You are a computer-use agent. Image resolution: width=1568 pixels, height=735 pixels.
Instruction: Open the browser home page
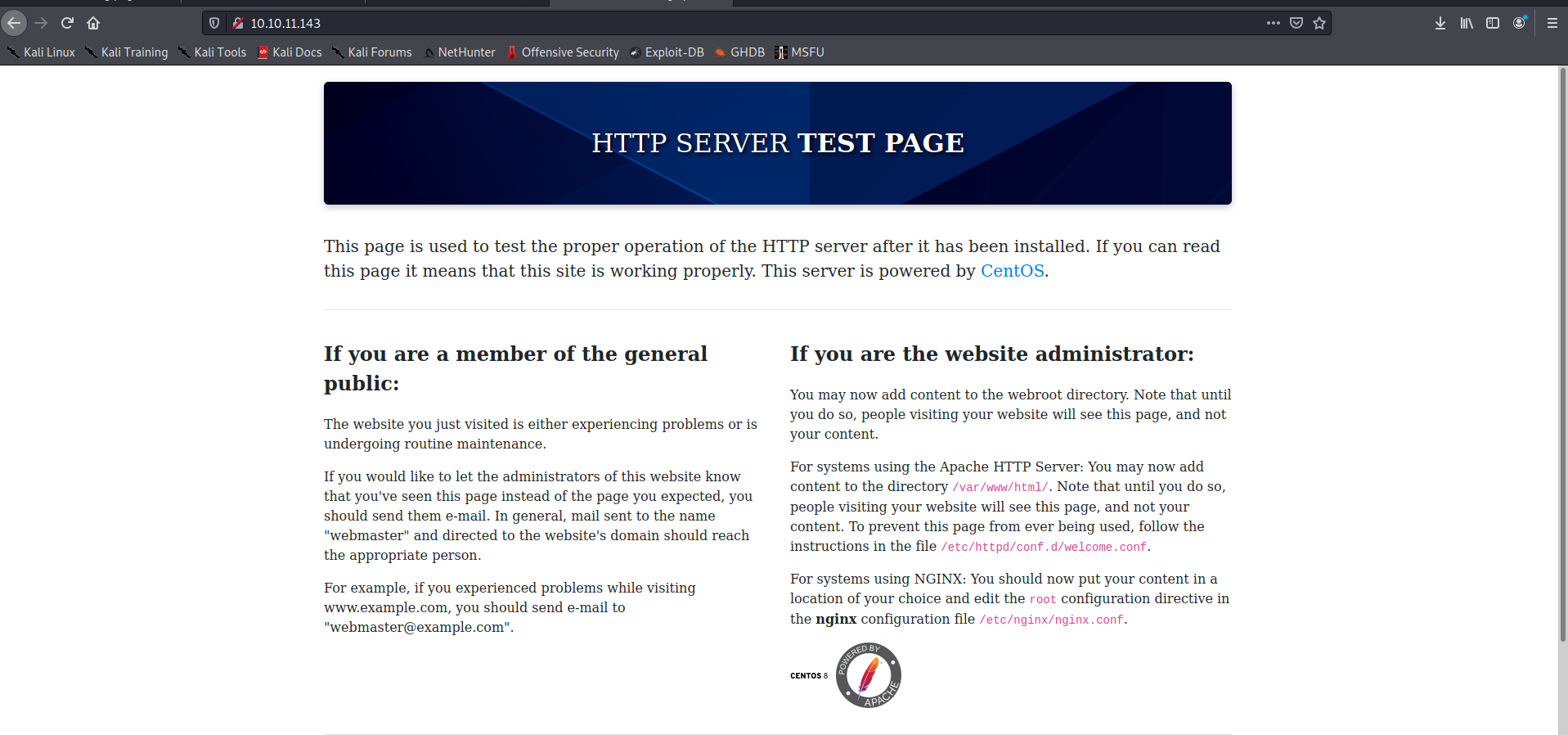pos(93,23)
